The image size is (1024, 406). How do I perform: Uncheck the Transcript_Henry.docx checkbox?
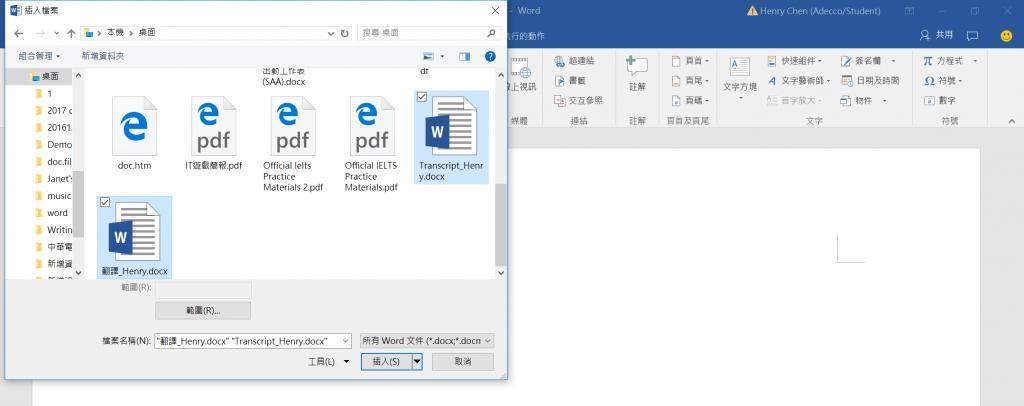421,97
